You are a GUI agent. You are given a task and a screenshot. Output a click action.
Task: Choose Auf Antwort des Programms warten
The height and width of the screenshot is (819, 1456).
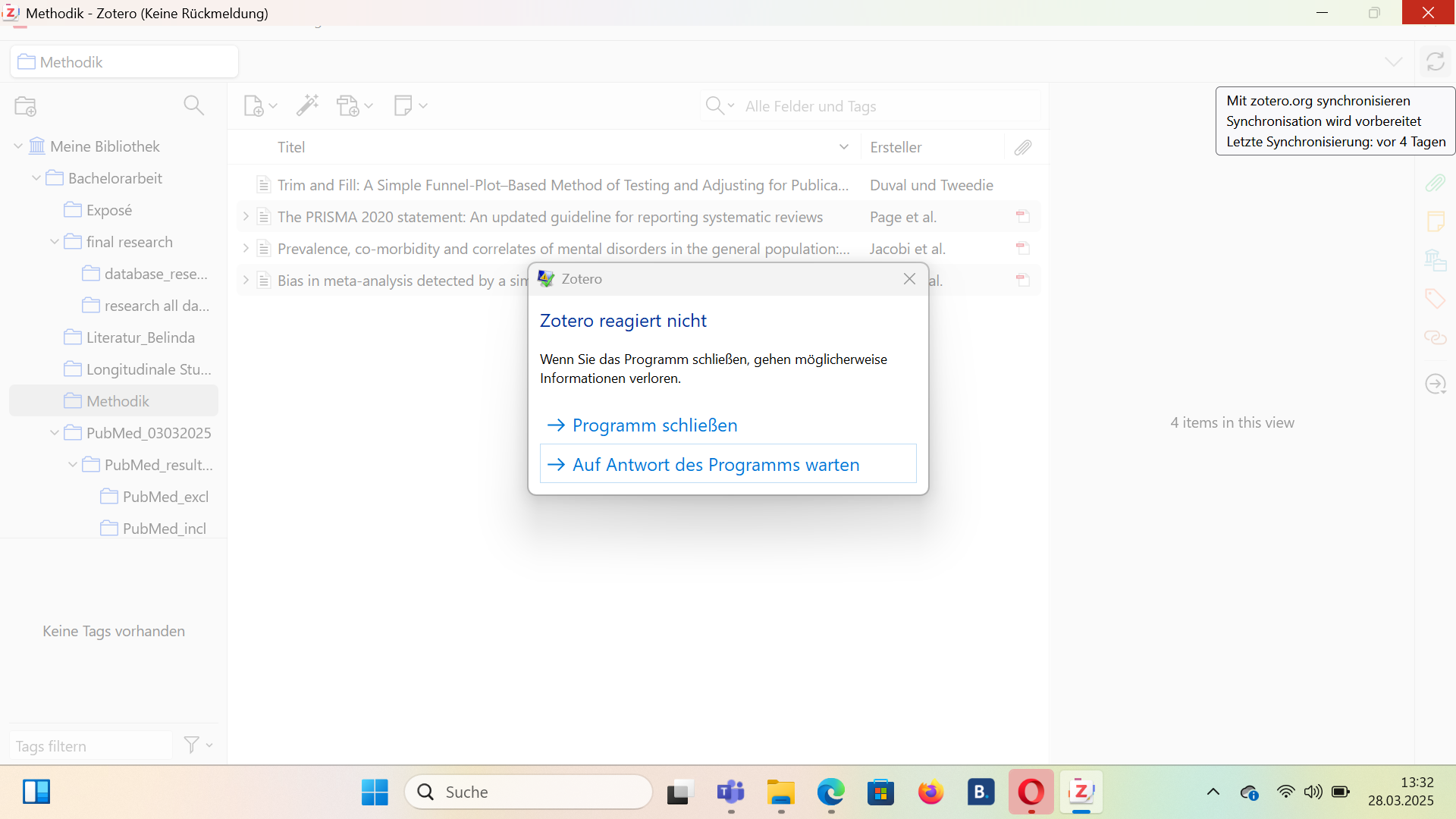click(715, 465)
